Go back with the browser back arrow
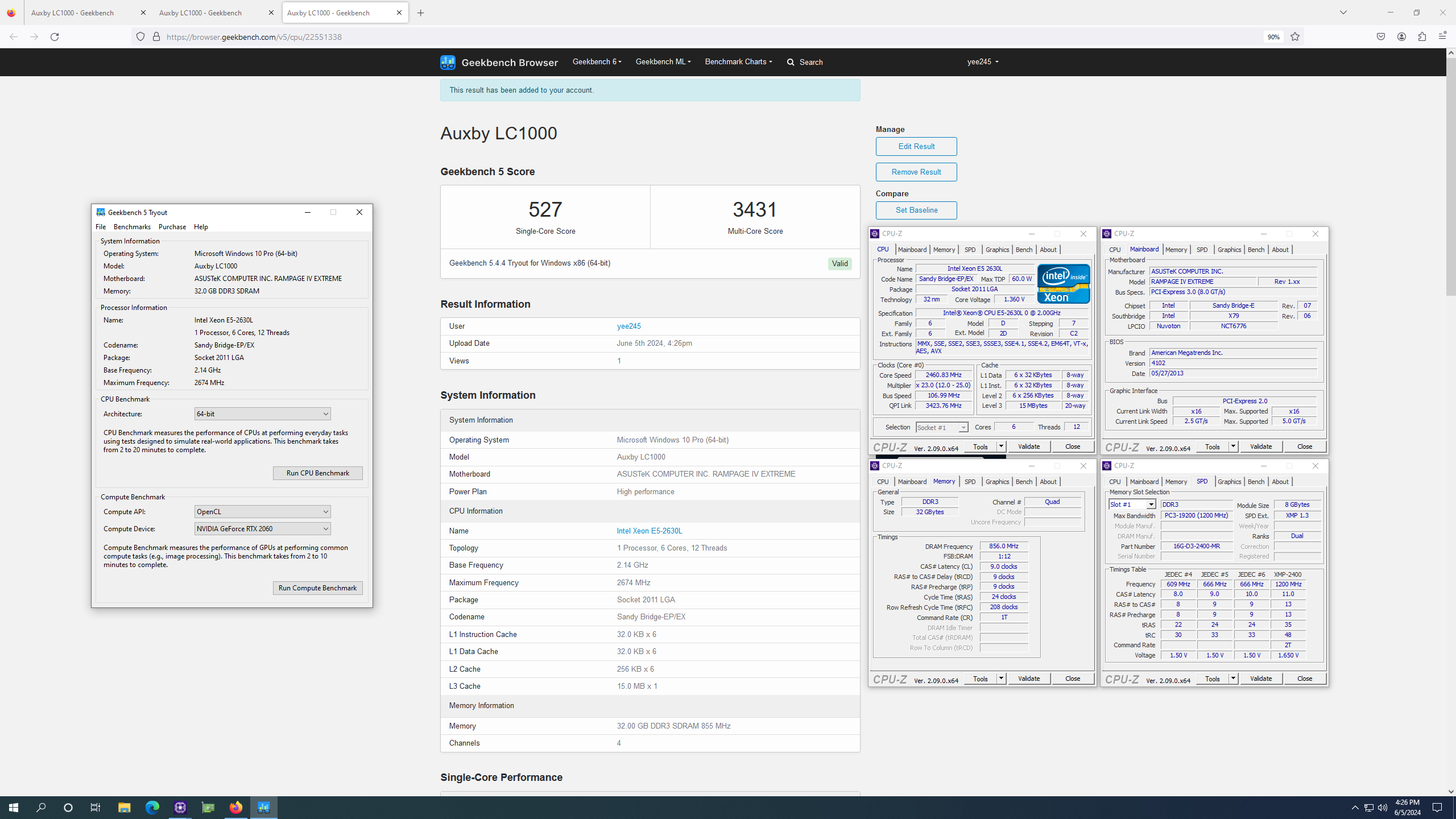 pyautogui.click(x=14, y=37)
